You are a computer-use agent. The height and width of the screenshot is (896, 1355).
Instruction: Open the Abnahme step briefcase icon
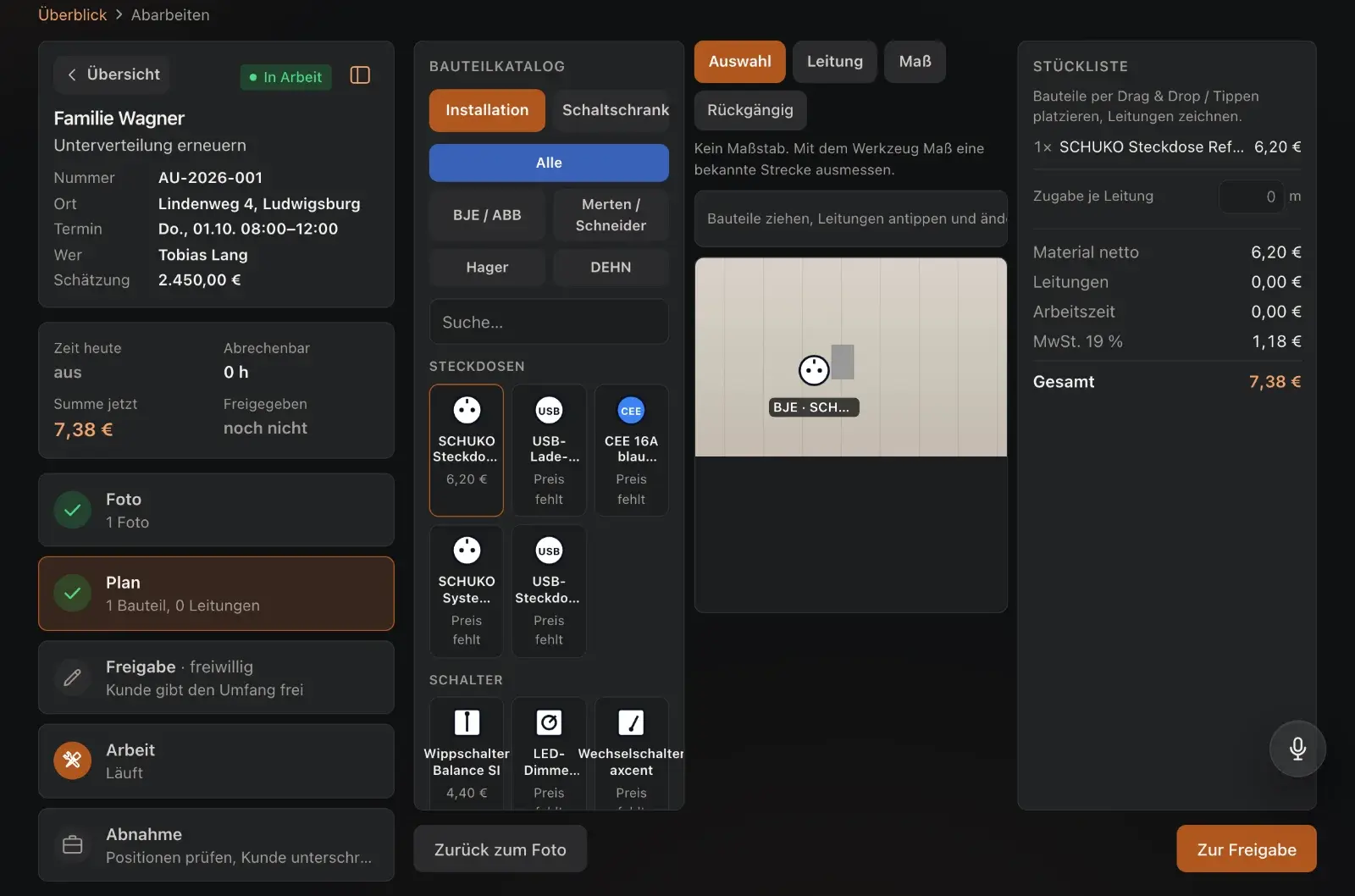(x=73, y=845)
